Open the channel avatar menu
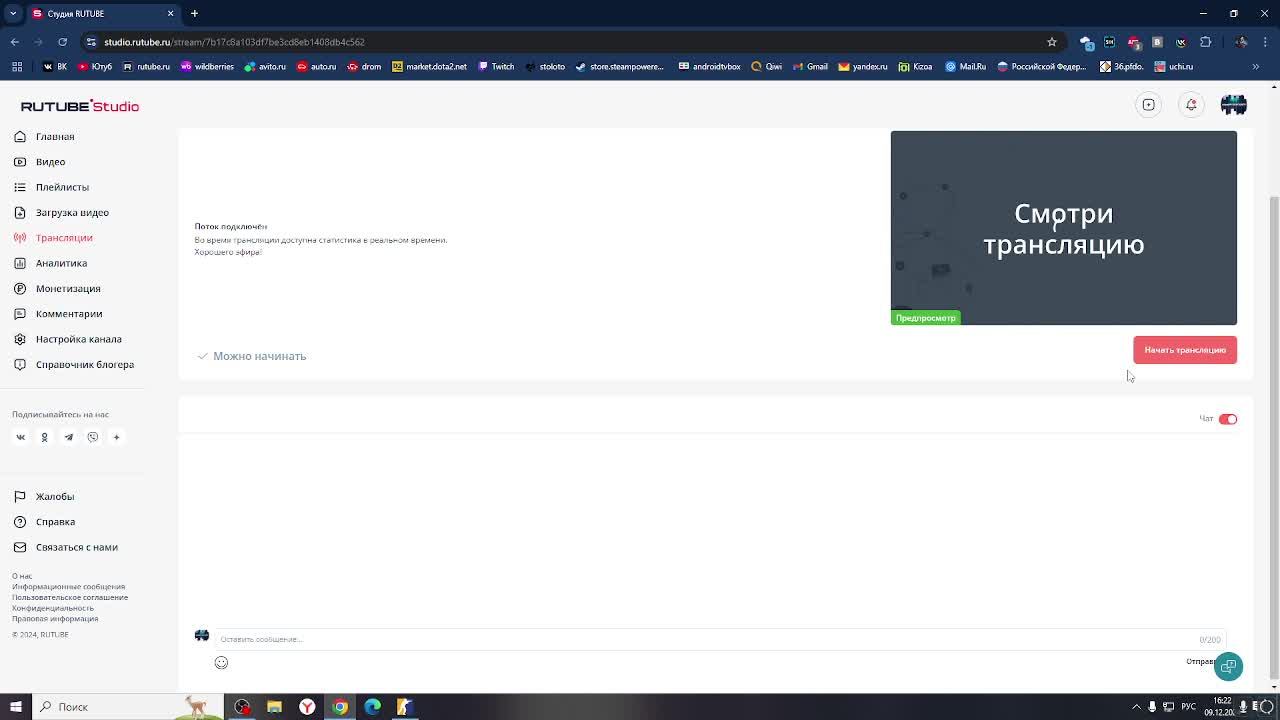Image resolution: width=1280 pixels, height=720 pixels. (x=1233, y=105)
